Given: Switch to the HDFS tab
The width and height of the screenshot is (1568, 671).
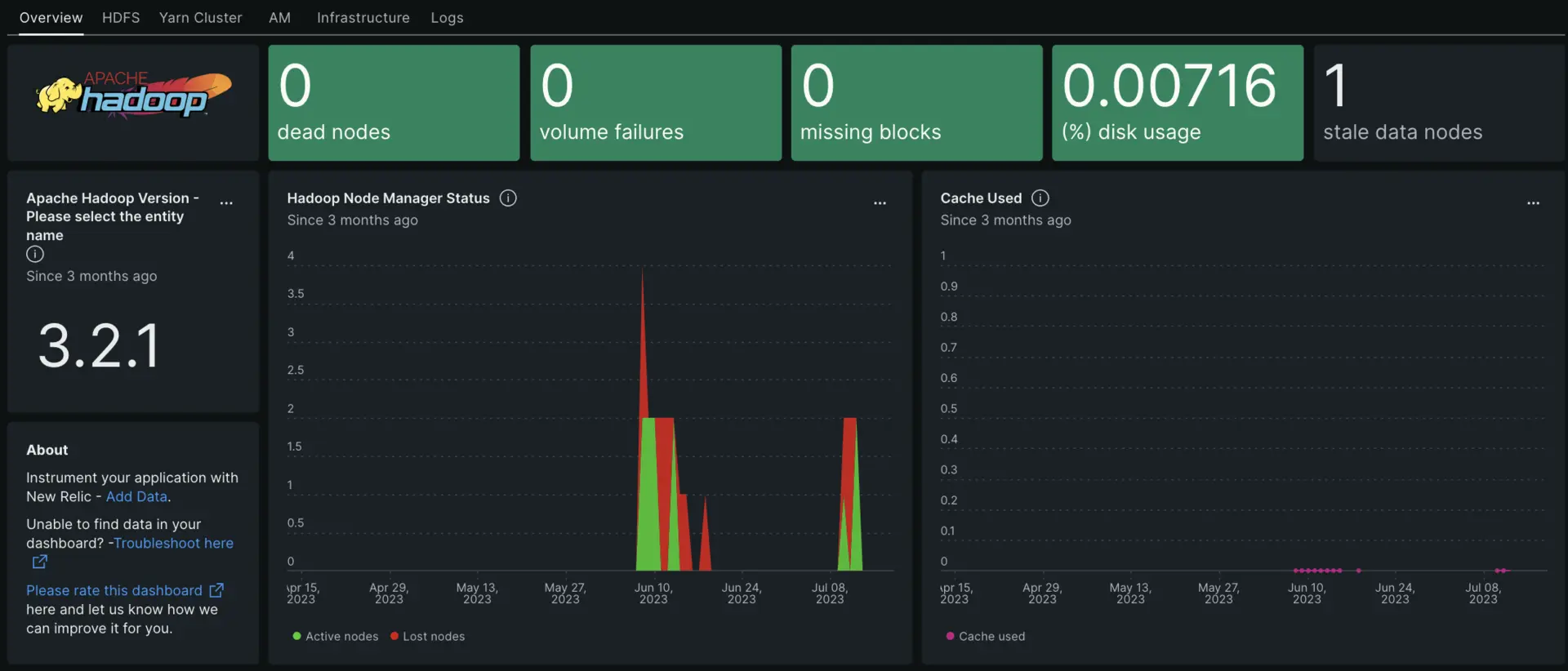Looking at the screenshot, I should point(121,18).
